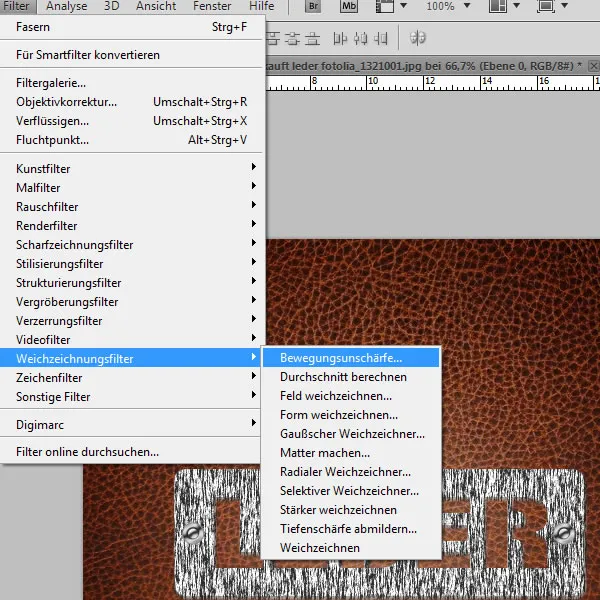Choose Radialer Weichzeichner option
The width and height of the screenshot is (600, 600).
345,472
